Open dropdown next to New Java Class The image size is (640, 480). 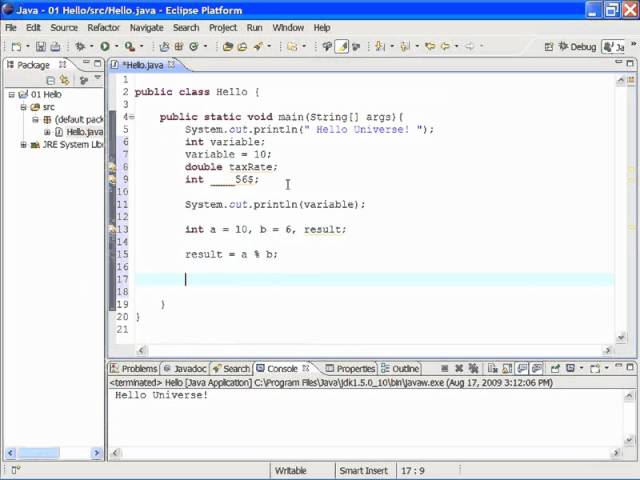tap(205, 47)
